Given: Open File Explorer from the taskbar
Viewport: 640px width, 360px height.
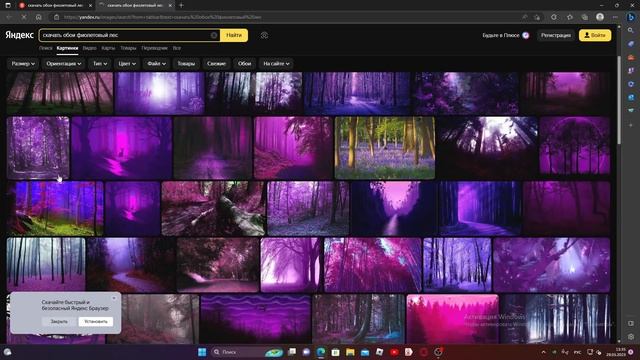Looking at the screenshot, I should tap(350, 352).
